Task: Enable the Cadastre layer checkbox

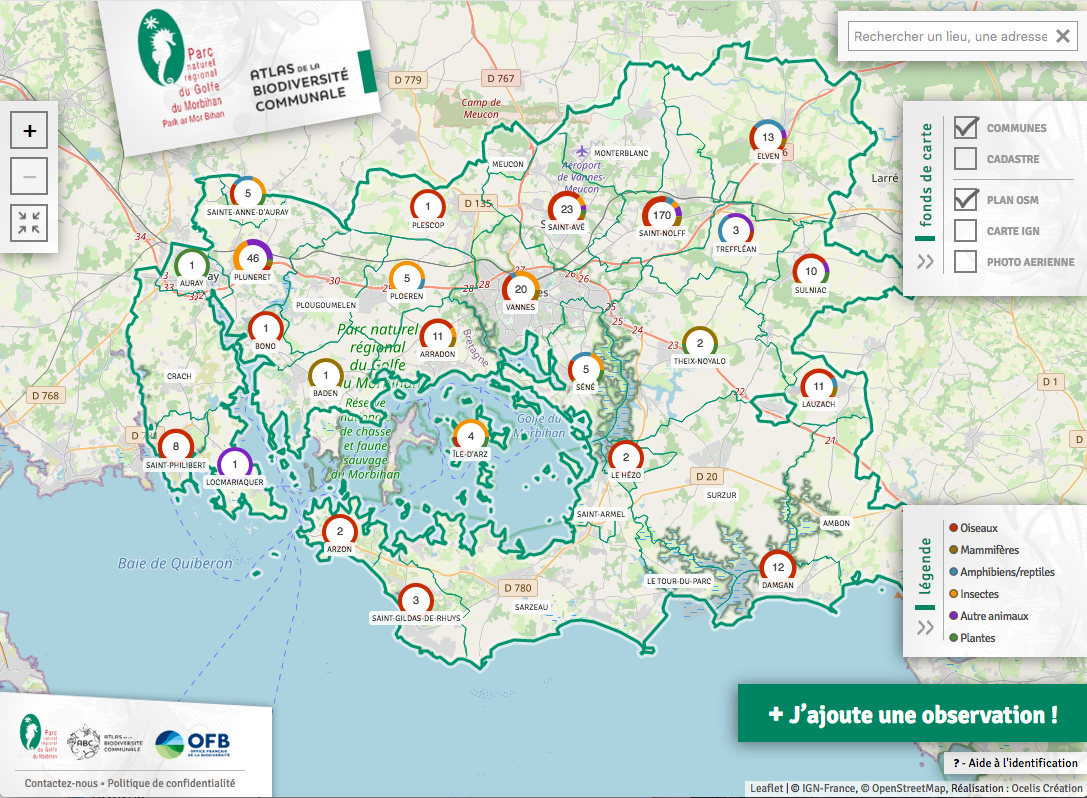Action: [x=965, y=159]
